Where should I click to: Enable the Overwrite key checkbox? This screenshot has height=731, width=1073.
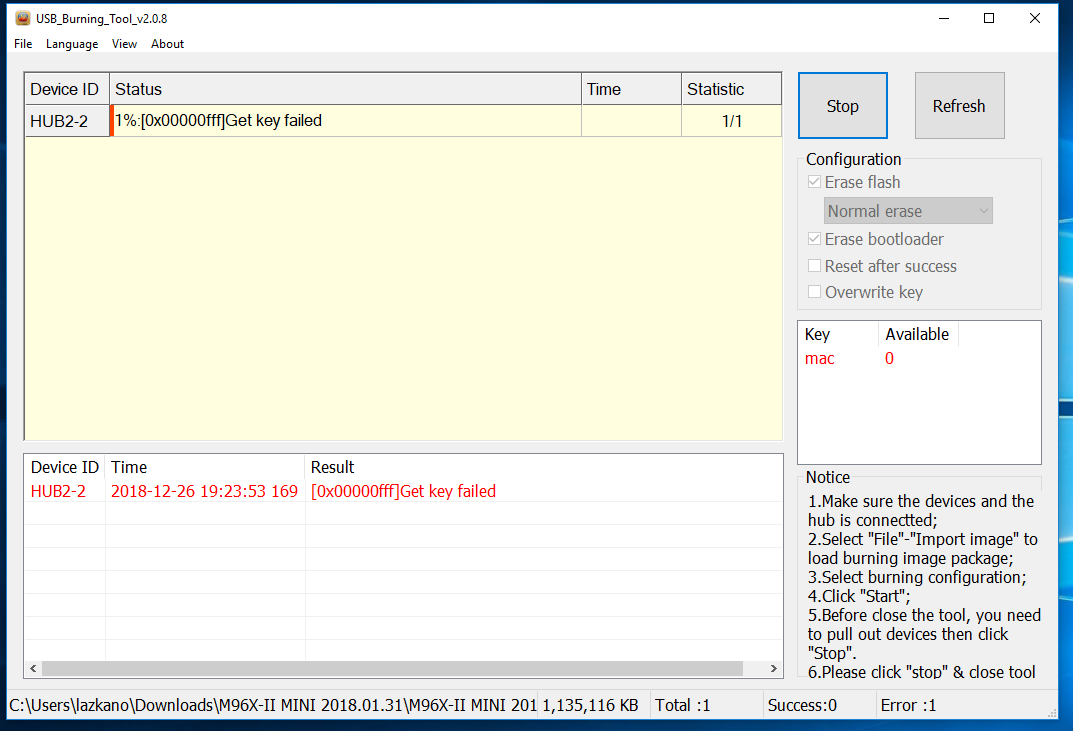[816, 292]
